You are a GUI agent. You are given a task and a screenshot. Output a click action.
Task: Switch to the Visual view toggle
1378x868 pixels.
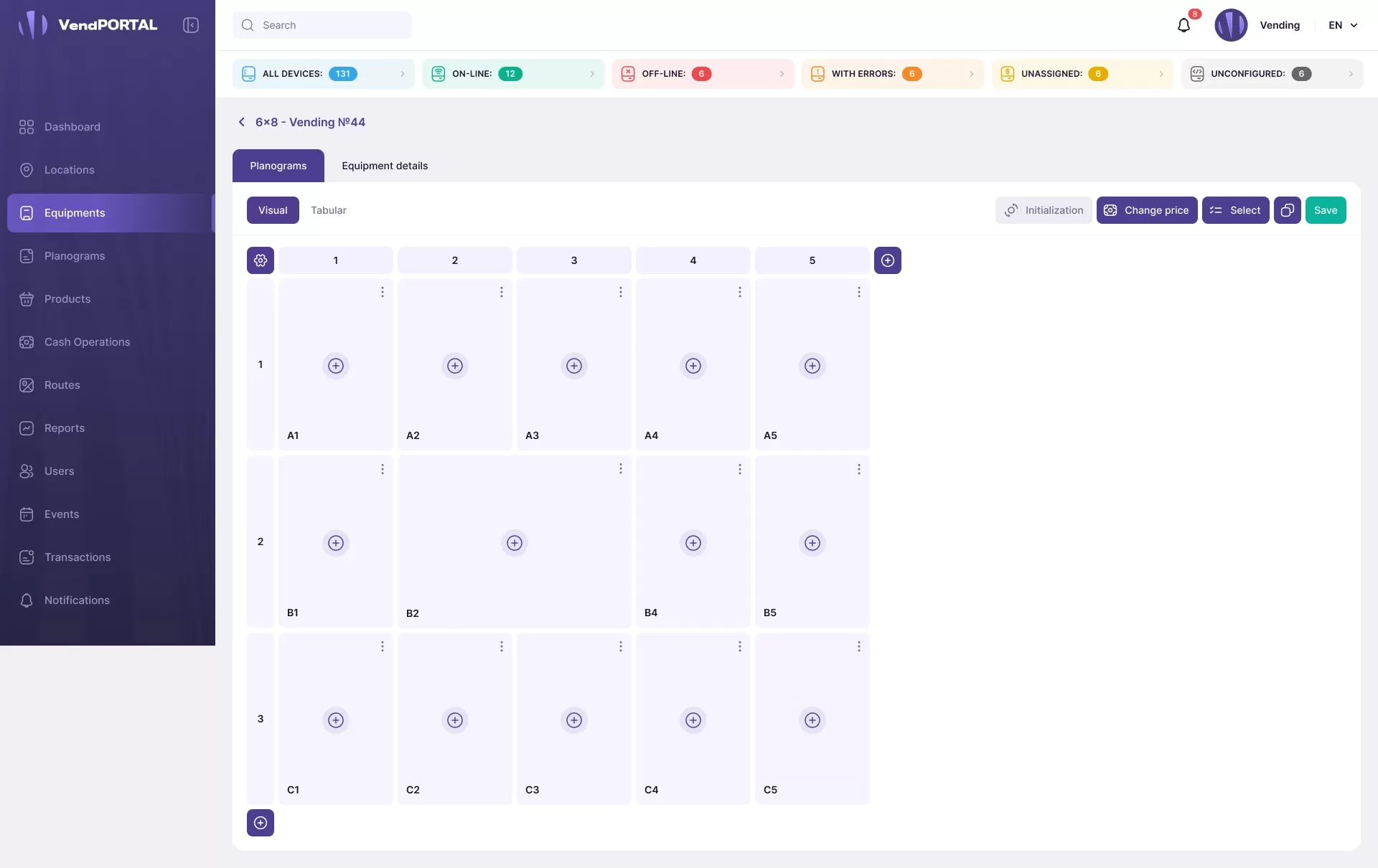point(273,210)
